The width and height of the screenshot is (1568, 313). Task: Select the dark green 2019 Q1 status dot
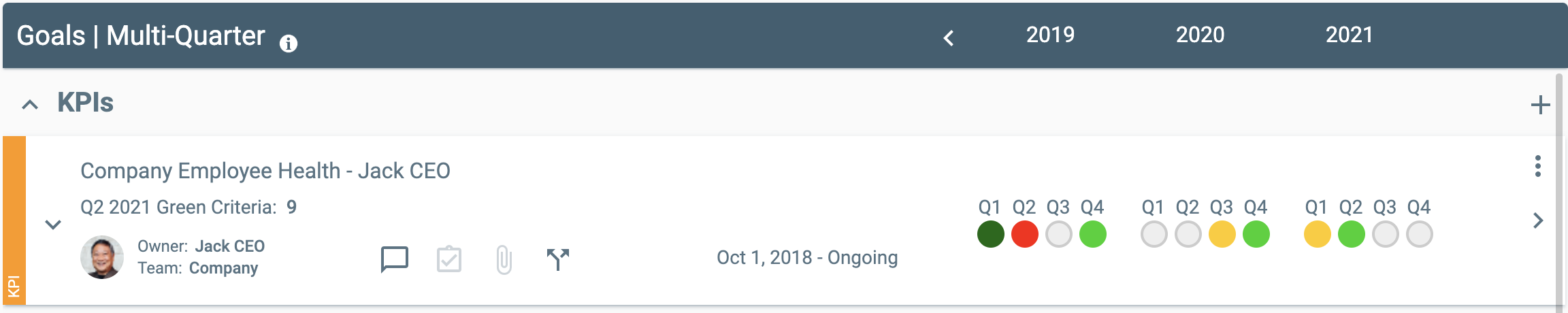pos(990,234)
